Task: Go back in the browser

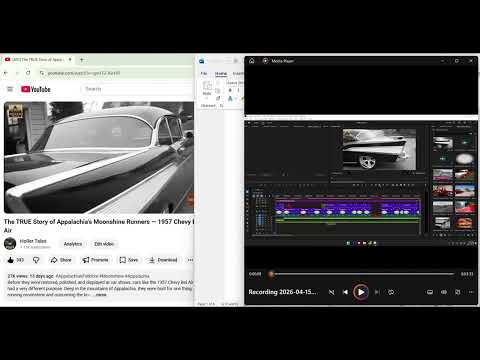Action: [x=6, y=73]
